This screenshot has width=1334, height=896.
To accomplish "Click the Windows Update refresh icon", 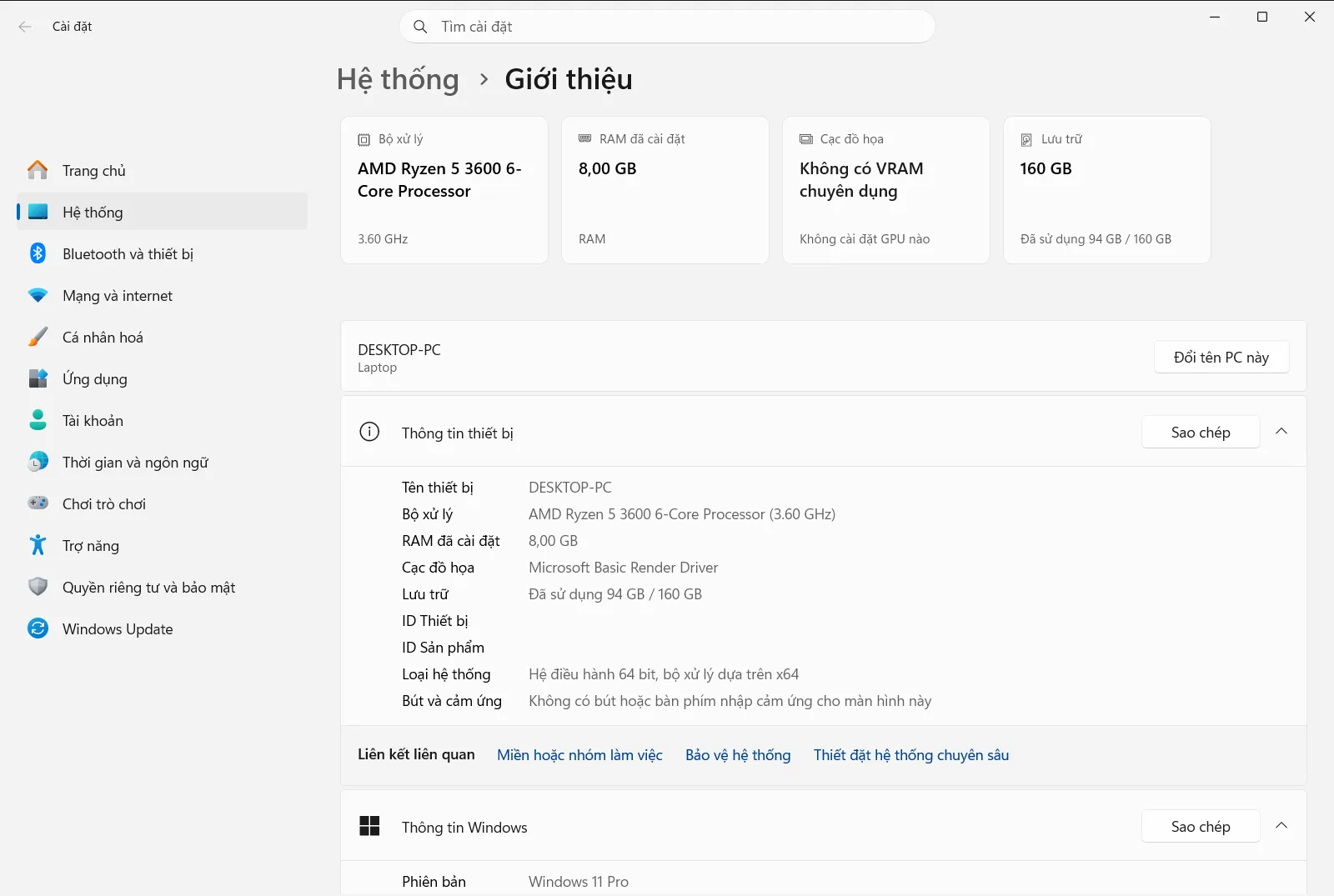I will tap(38, 628).
